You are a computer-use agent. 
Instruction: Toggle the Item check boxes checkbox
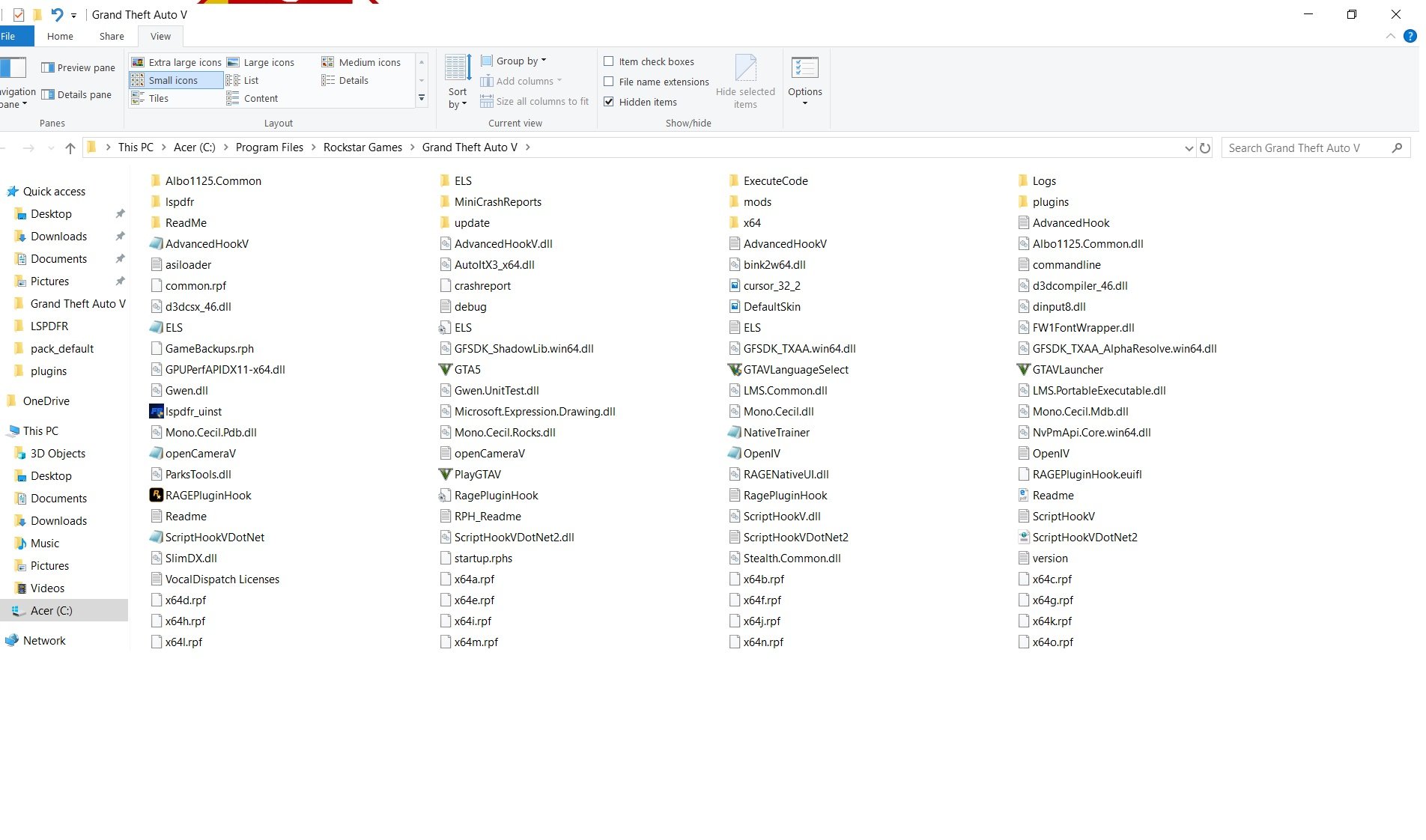[609, 61]
